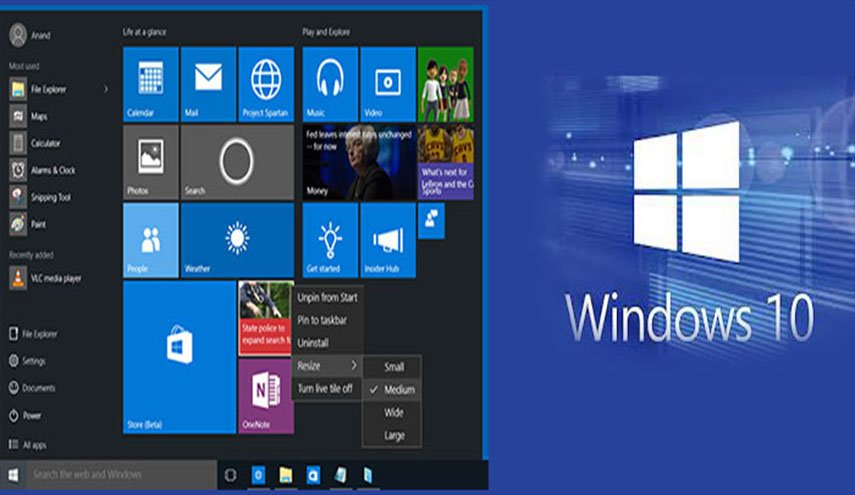The width and height of the screenshot is (855, 495).
Task: Open the People tile
Action: (x=151, y=240)
